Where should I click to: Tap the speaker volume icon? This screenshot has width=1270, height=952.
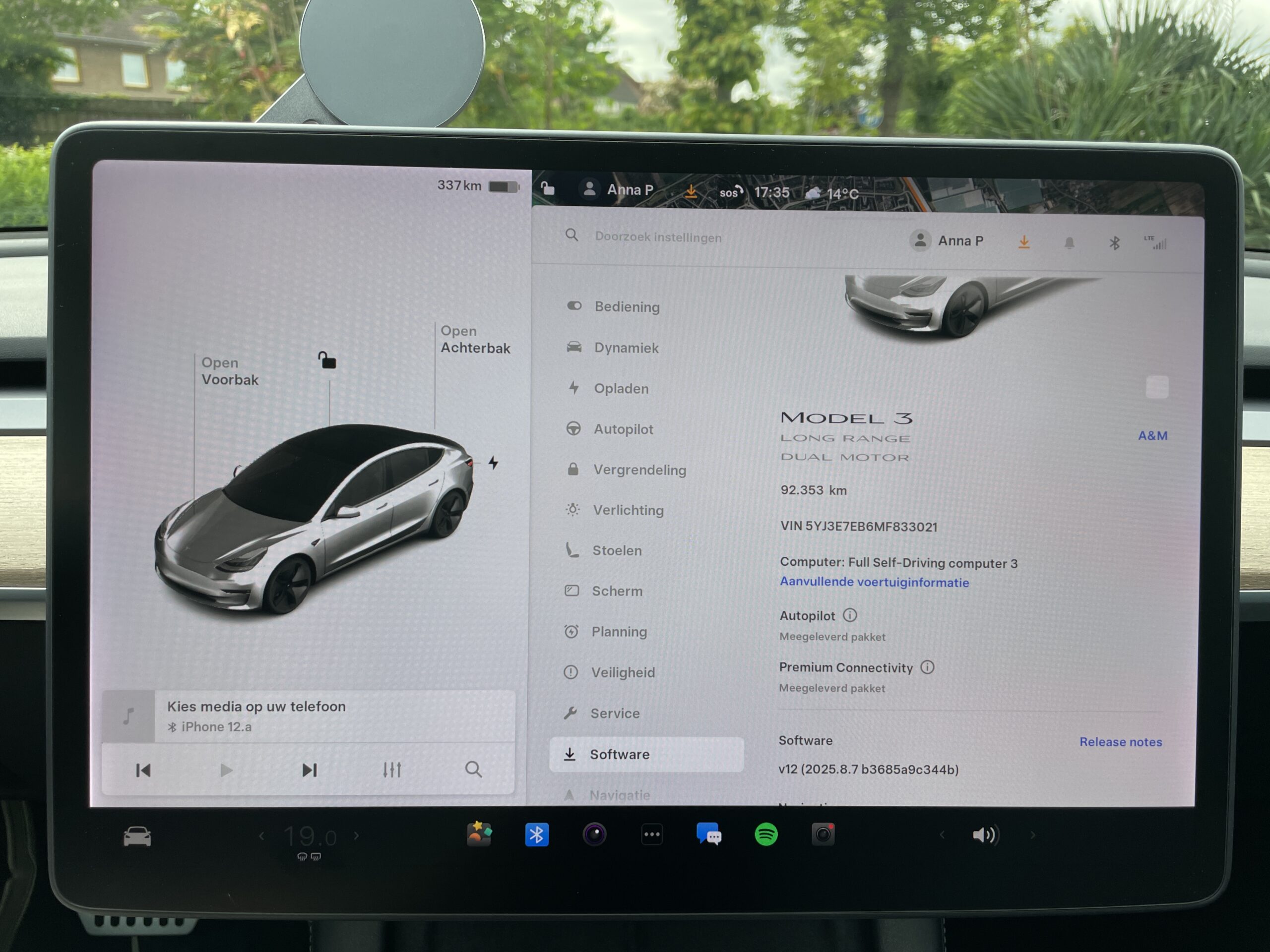986,834
